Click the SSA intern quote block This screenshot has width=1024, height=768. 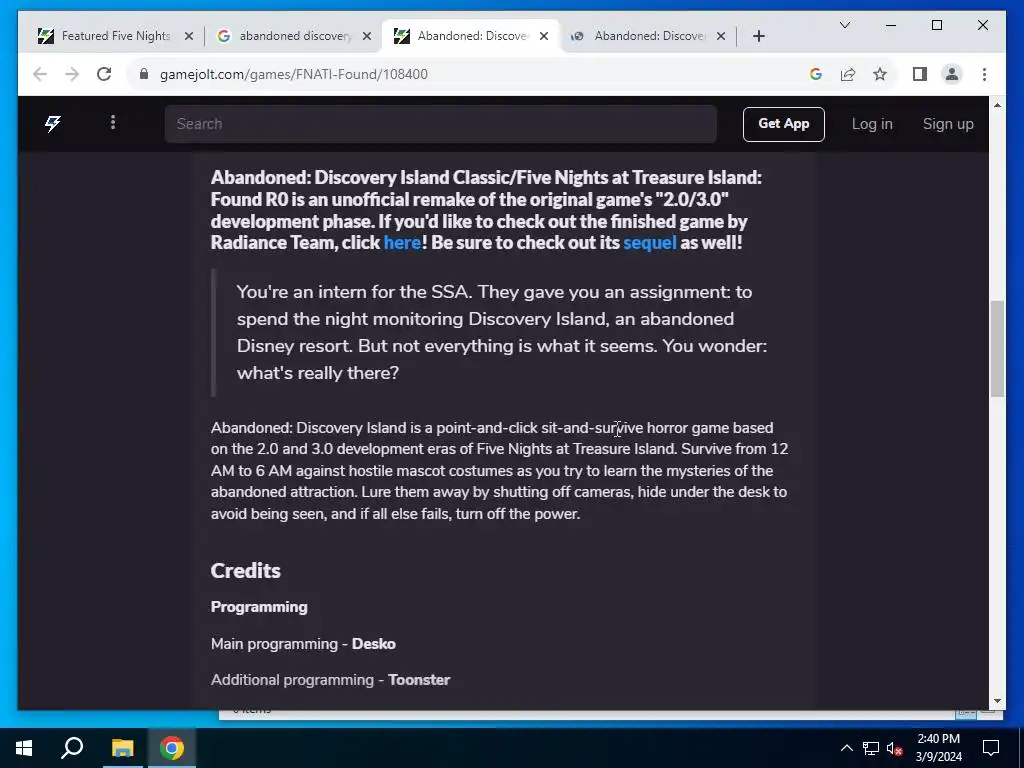[502, 332]
